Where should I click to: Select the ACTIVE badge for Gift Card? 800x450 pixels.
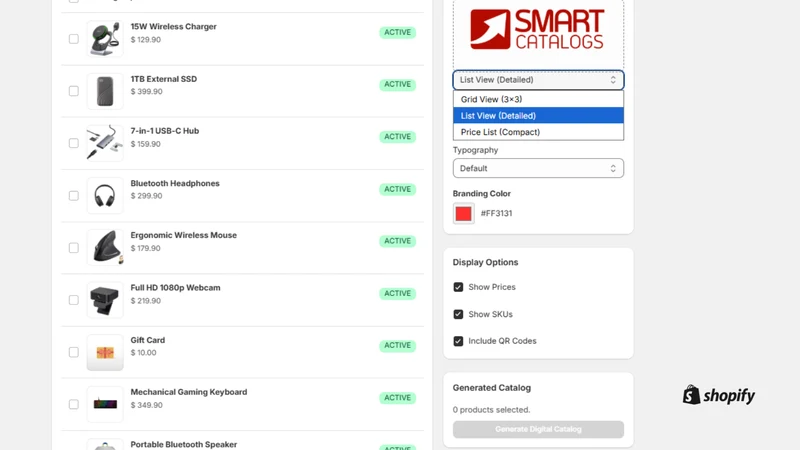click(397, 345)
